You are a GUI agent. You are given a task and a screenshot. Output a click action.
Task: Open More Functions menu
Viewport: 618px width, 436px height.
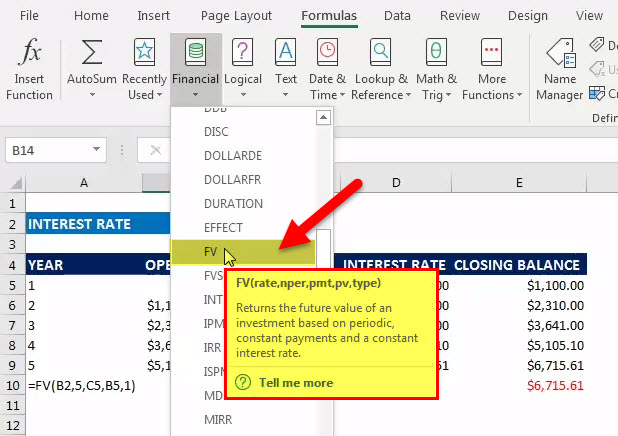492,69
